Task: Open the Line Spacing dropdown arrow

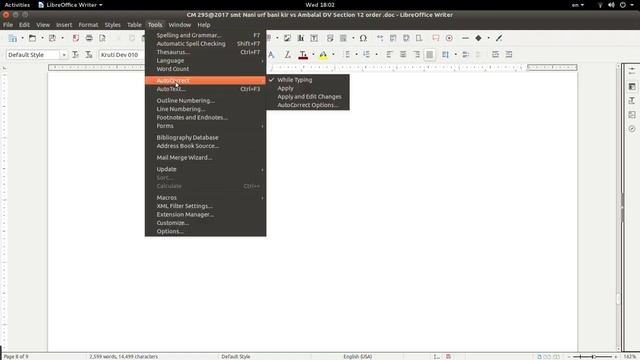Action: pyautogui.click(x=456, y=54)
